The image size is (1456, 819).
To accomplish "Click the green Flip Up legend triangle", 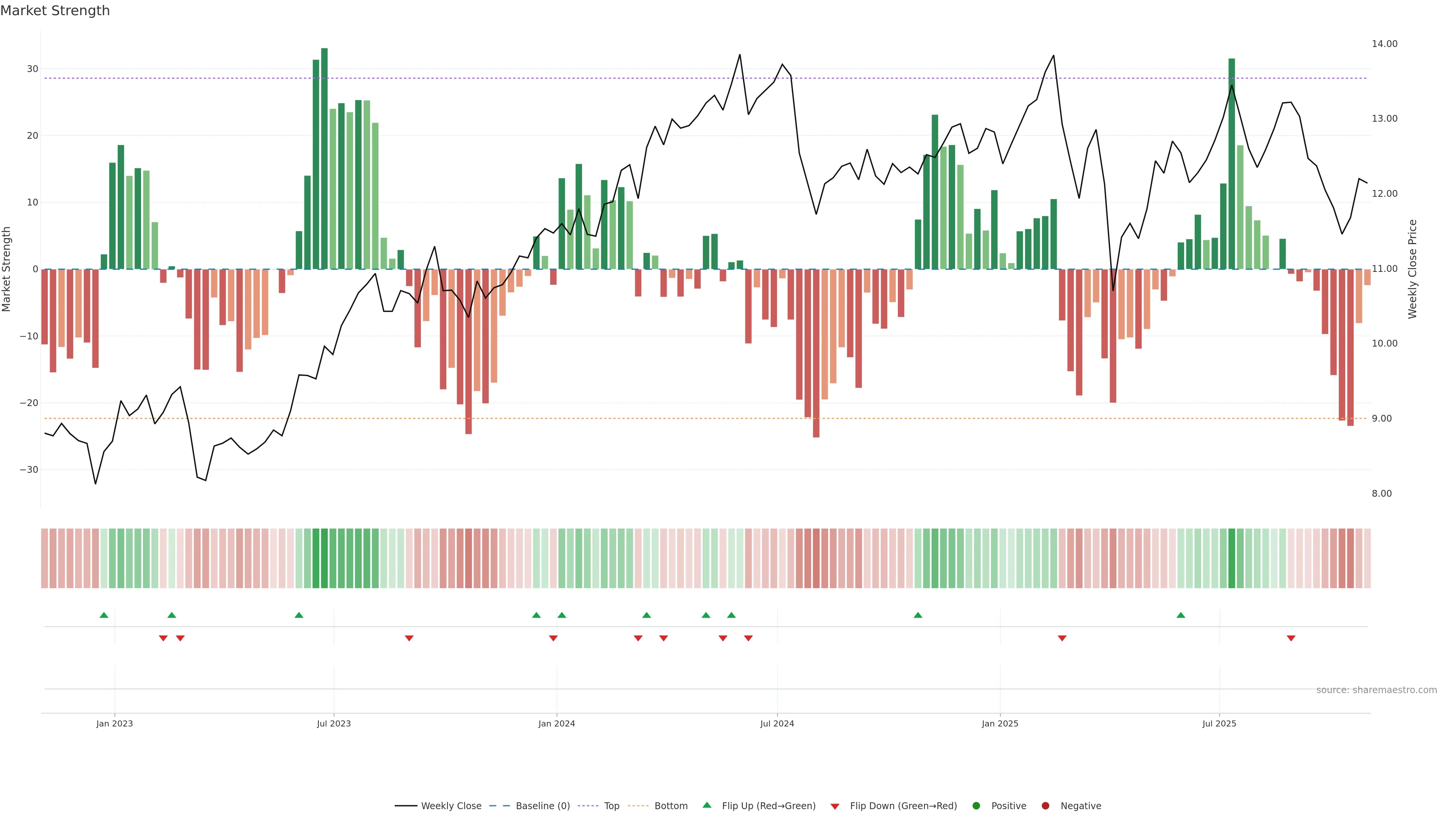I will pyautogui.click(x=706, y=805).
